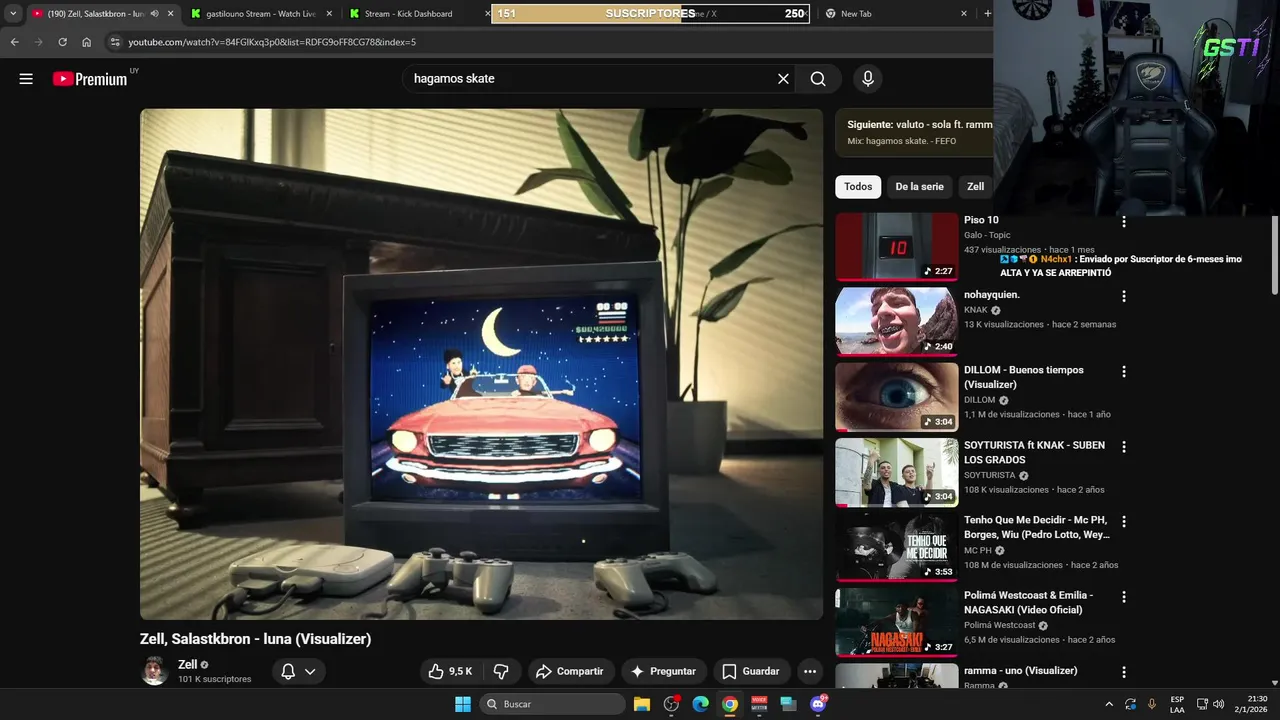Viewport: 1280px width, 720px height.
Task: Open clock and date in taskbar
Action: pyautogui.click(x=1250, y=704)
